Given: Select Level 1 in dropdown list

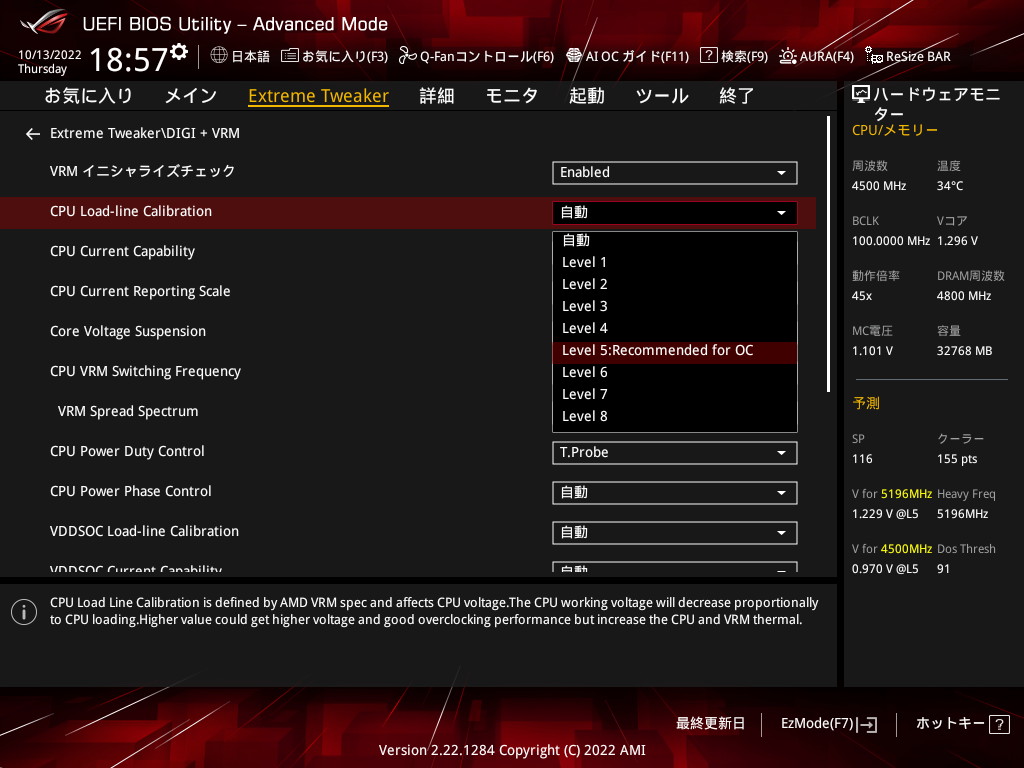Looking at the screenshot, I should click(675, 262).
